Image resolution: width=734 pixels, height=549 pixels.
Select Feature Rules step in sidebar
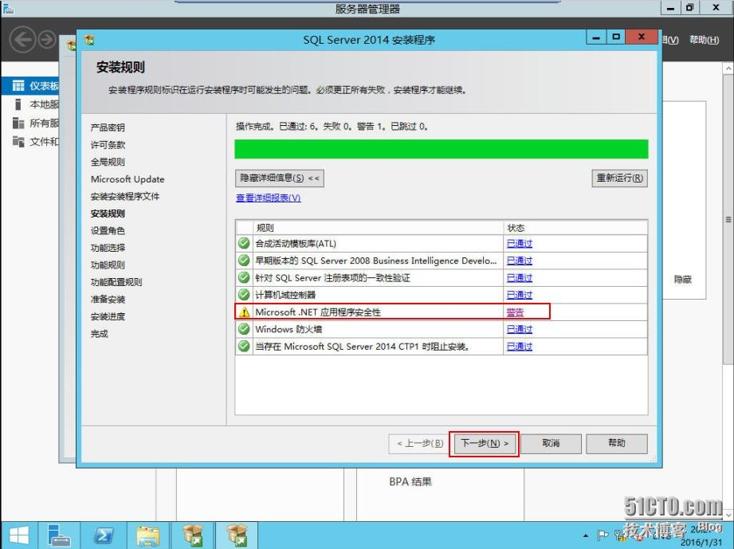pyautogui.click(x=108, y=265)
